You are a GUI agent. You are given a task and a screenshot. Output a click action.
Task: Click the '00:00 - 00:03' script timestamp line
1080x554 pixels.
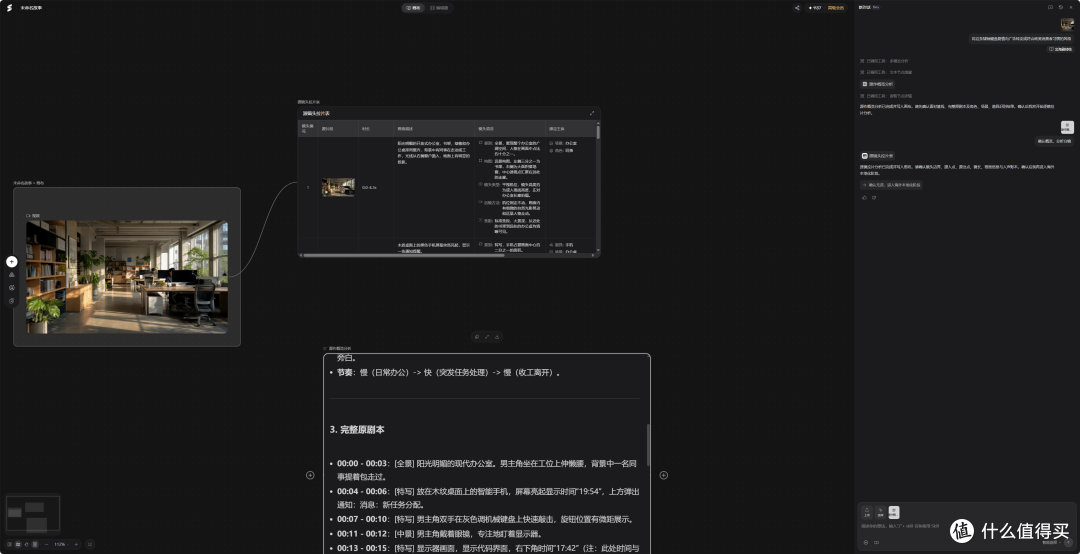tap(487, 470)
